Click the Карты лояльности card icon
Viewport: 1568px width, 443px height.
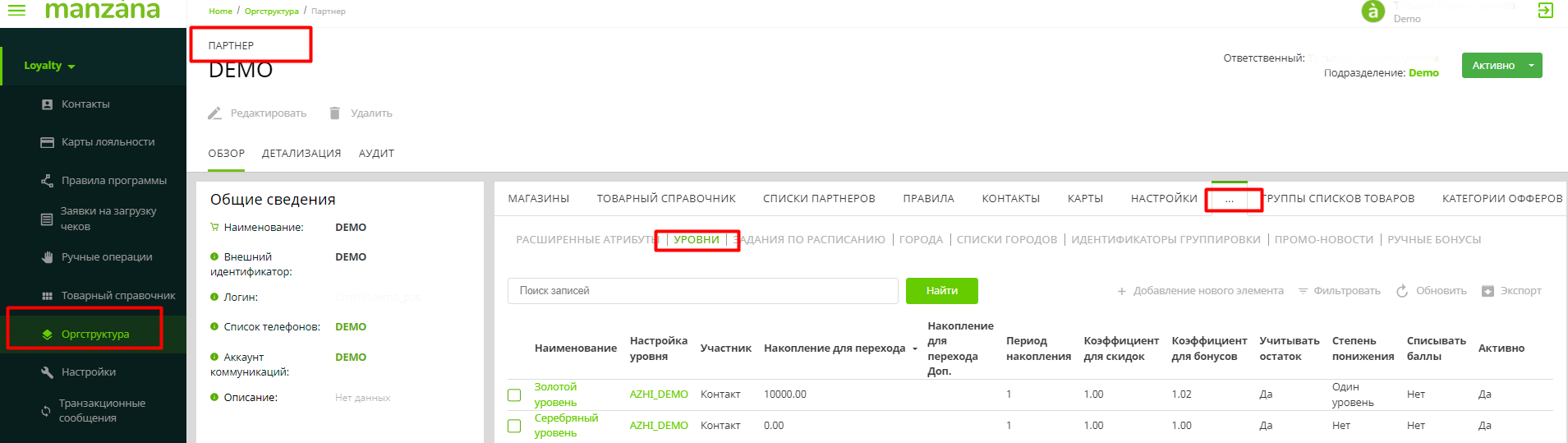point(47,142)
